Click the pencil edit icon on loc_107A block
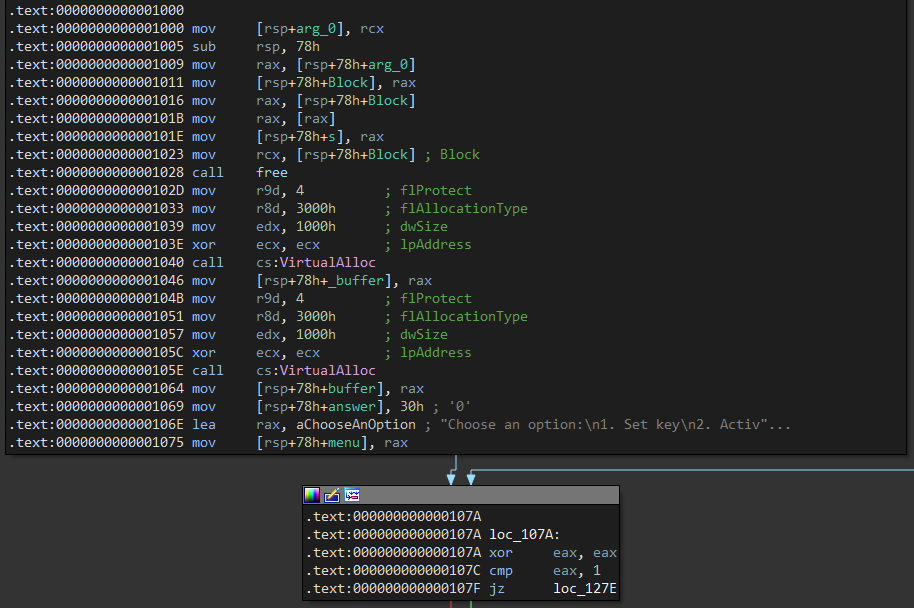 point(332,495)
